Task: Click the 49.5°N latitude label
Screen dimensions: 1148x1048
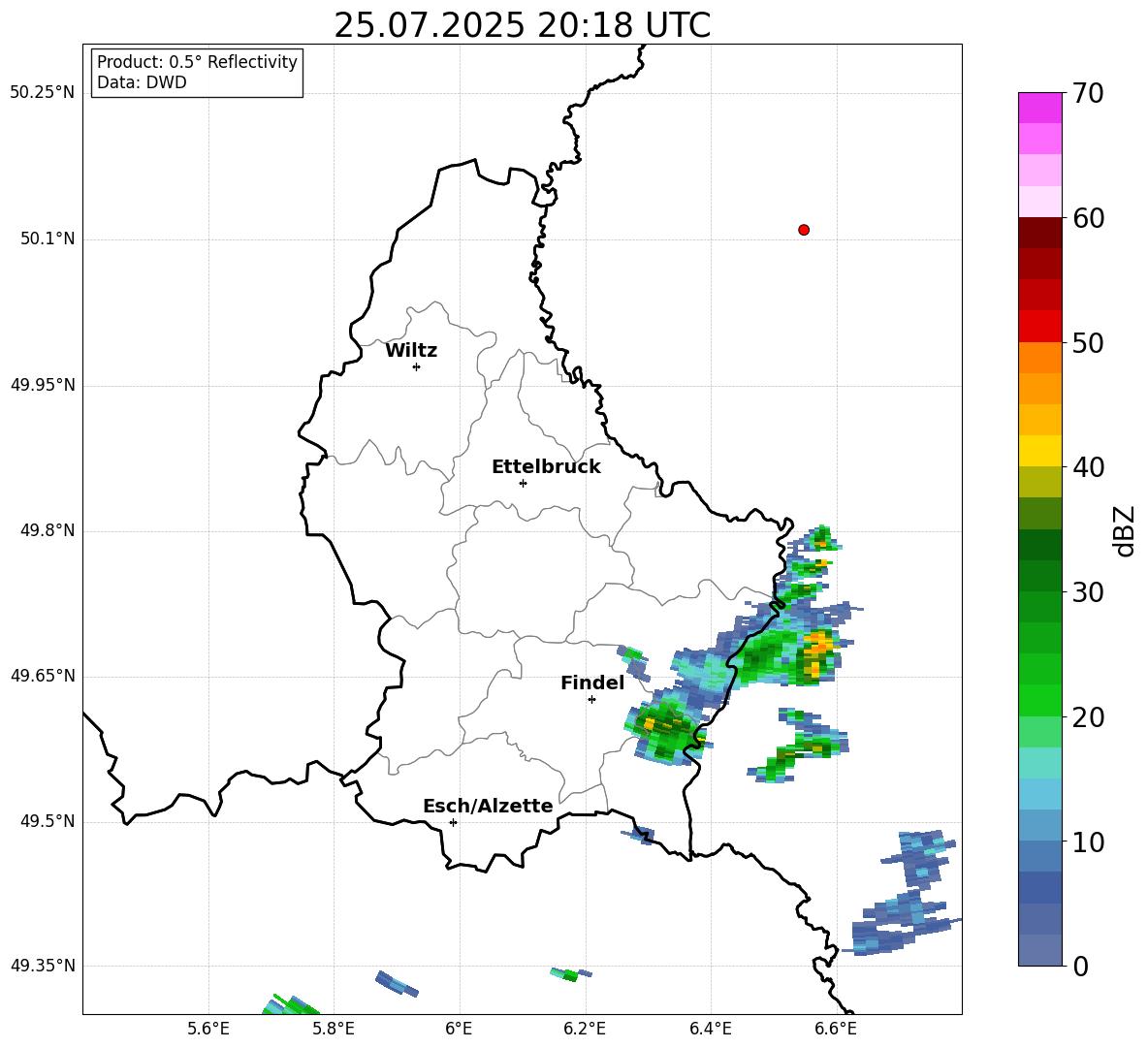Action: pos(48,822)
